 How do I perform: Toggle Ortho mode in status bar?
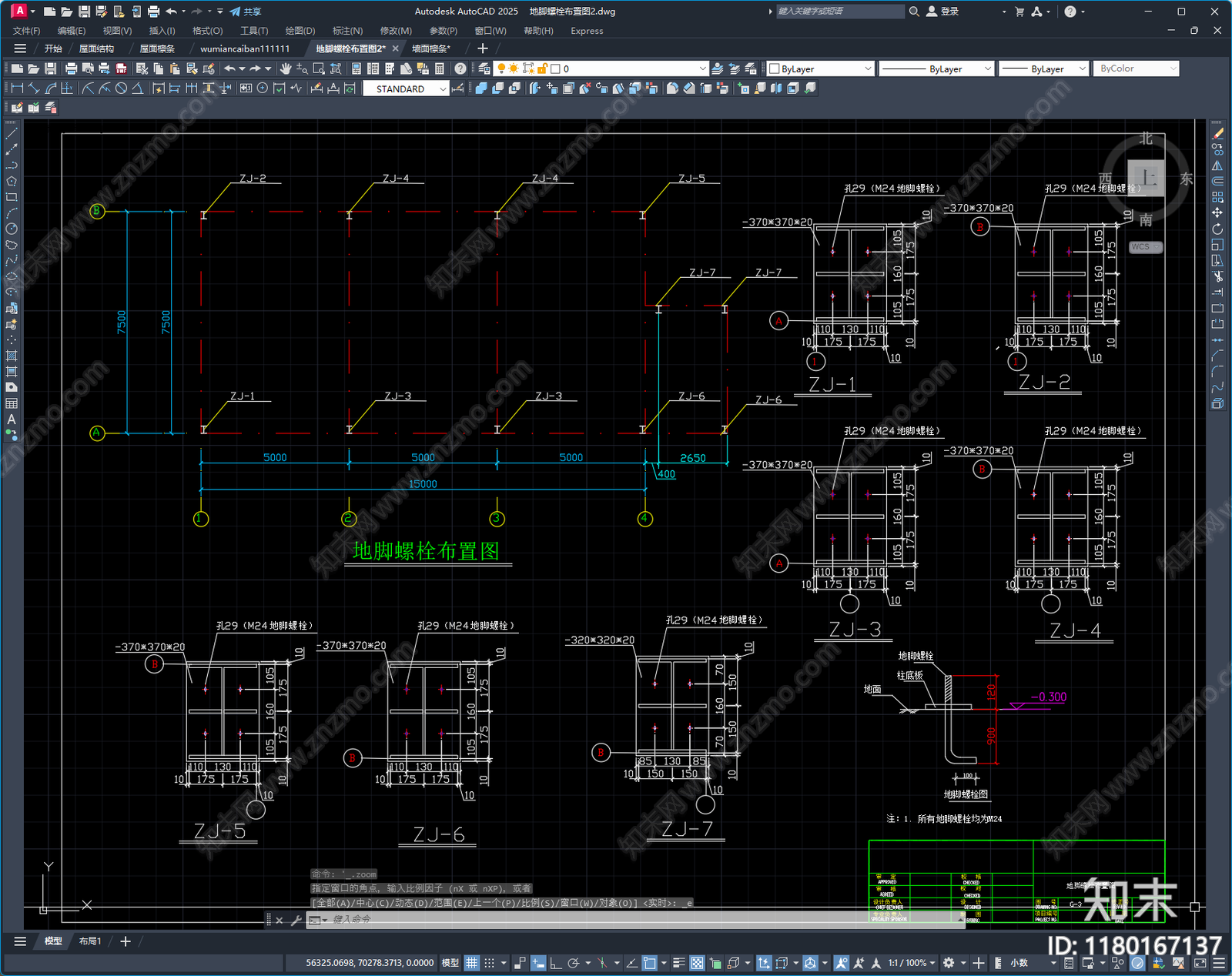click(x=555, y=963)
